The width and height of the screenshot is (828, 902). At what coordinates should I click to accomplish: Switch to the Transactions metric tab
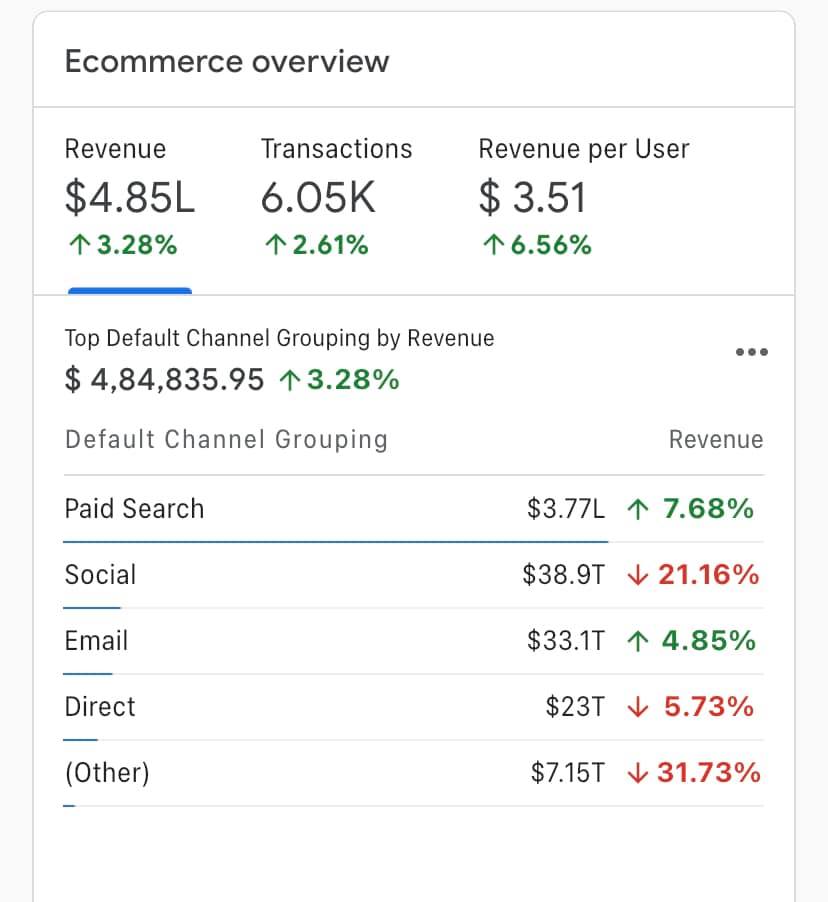pyautogui.click(x=335, y=197)
